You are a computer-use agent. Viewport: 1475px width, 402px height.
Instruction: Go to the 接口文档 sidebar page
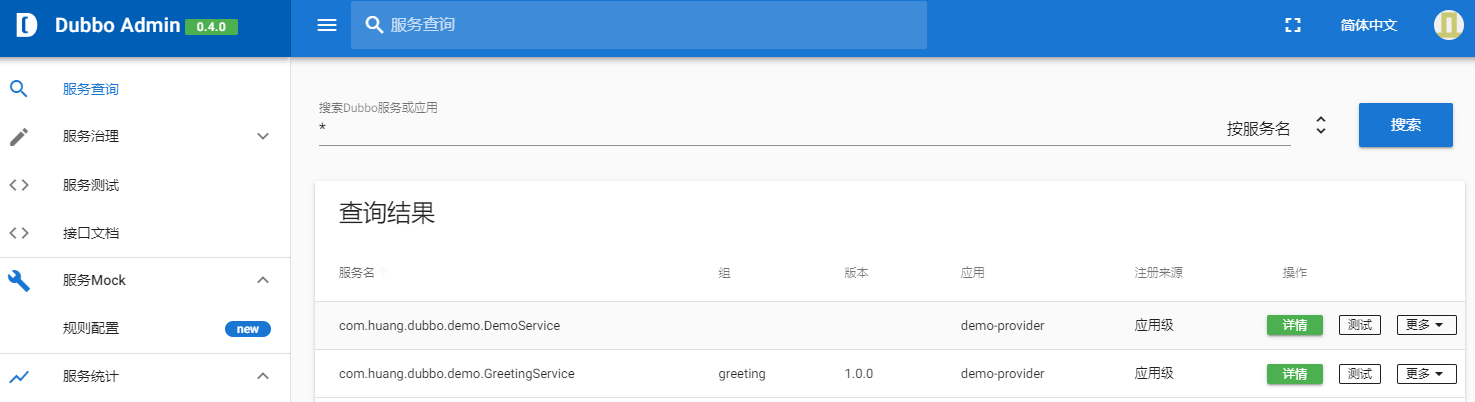click(x=91, y=233)
